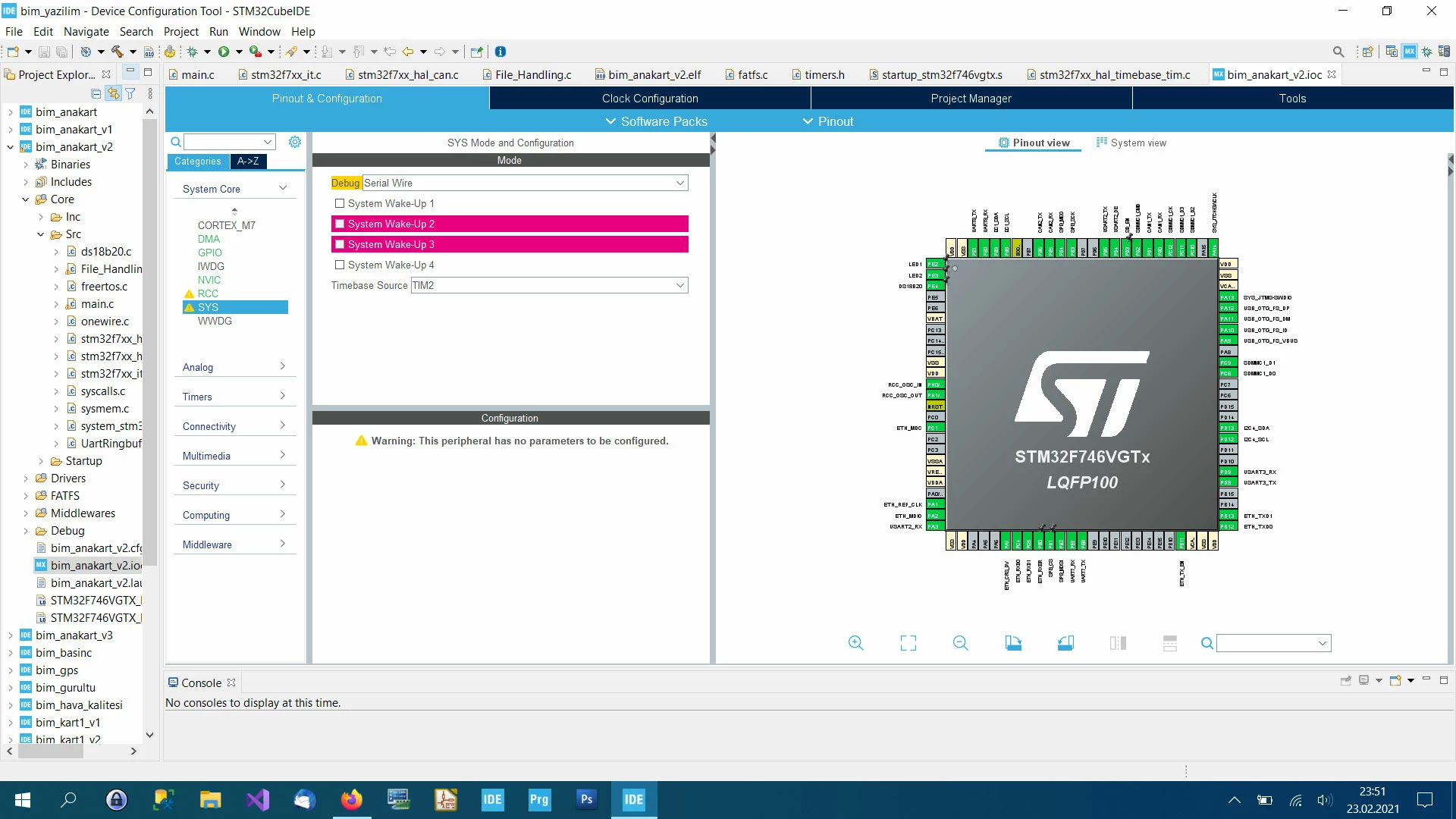Image resolution: width=1456 pixels, height=819 pixels.
Task: Click the categories search input field
Action: tap(229, 142)
